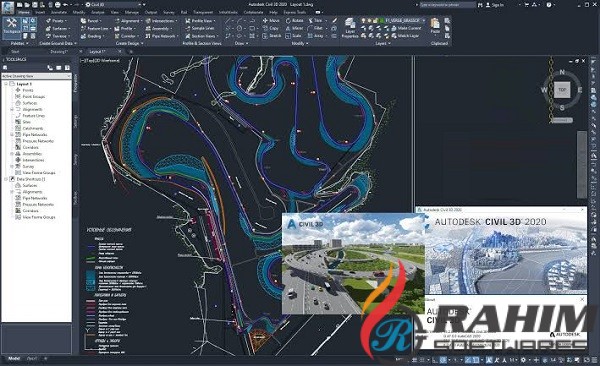Expand Alignments node under Layout 1
Screen dimensions: 600x366
(12, 109)
